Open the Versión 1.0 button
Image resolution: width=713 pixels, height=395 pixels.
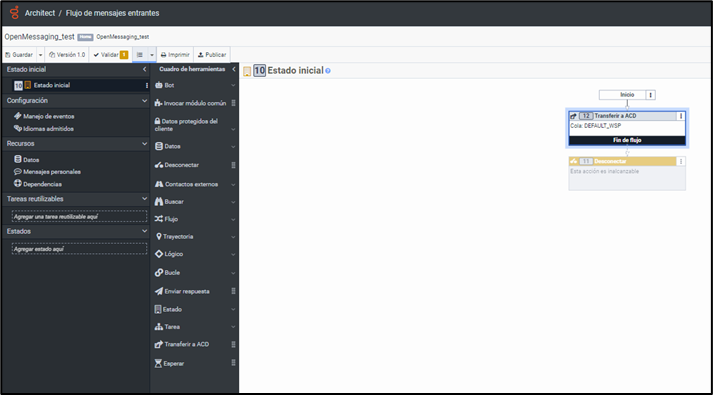click(67, 55)
